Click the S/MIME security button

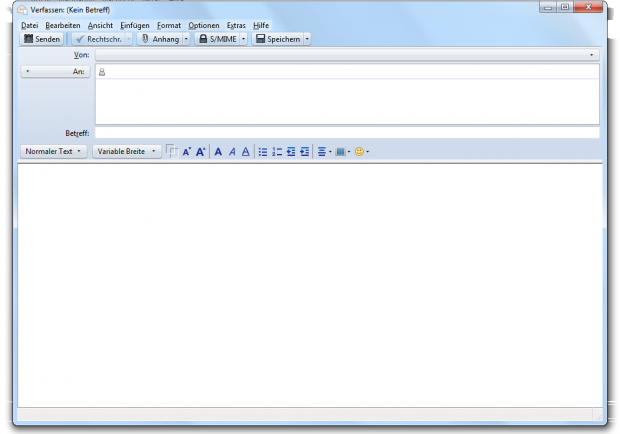[217, 39]
